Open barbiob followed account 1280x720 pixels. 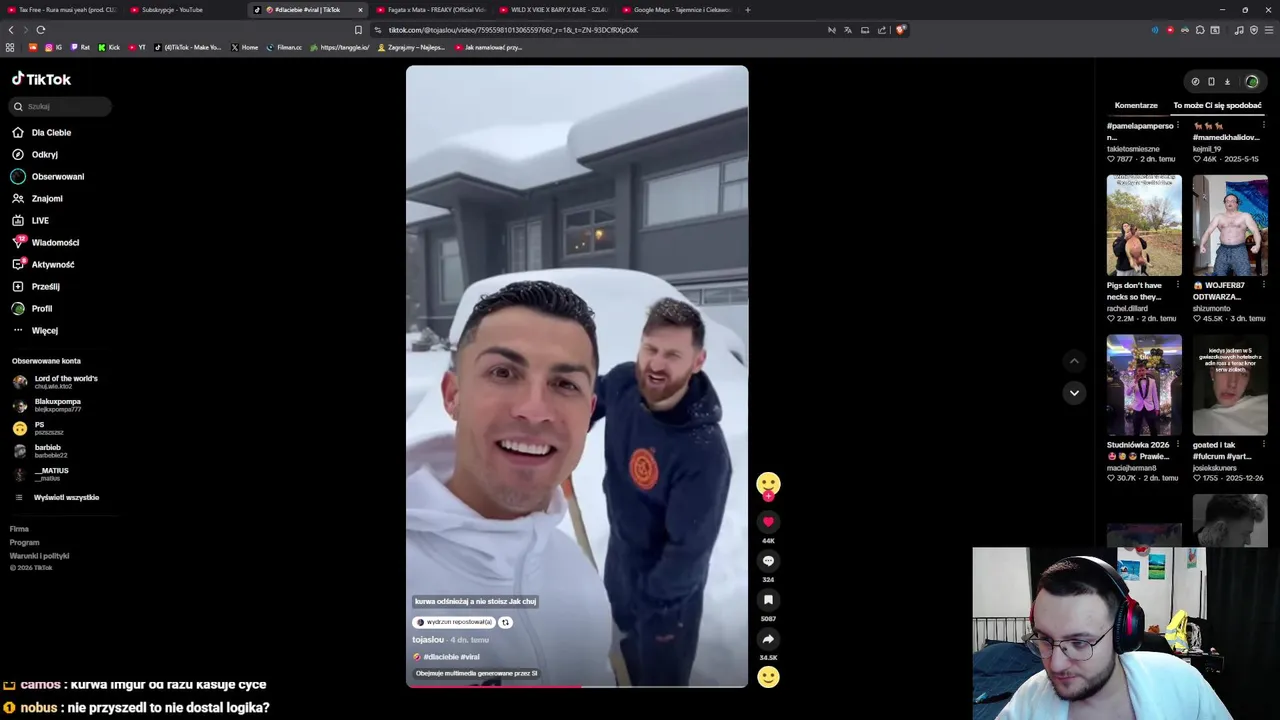(40, 451)
